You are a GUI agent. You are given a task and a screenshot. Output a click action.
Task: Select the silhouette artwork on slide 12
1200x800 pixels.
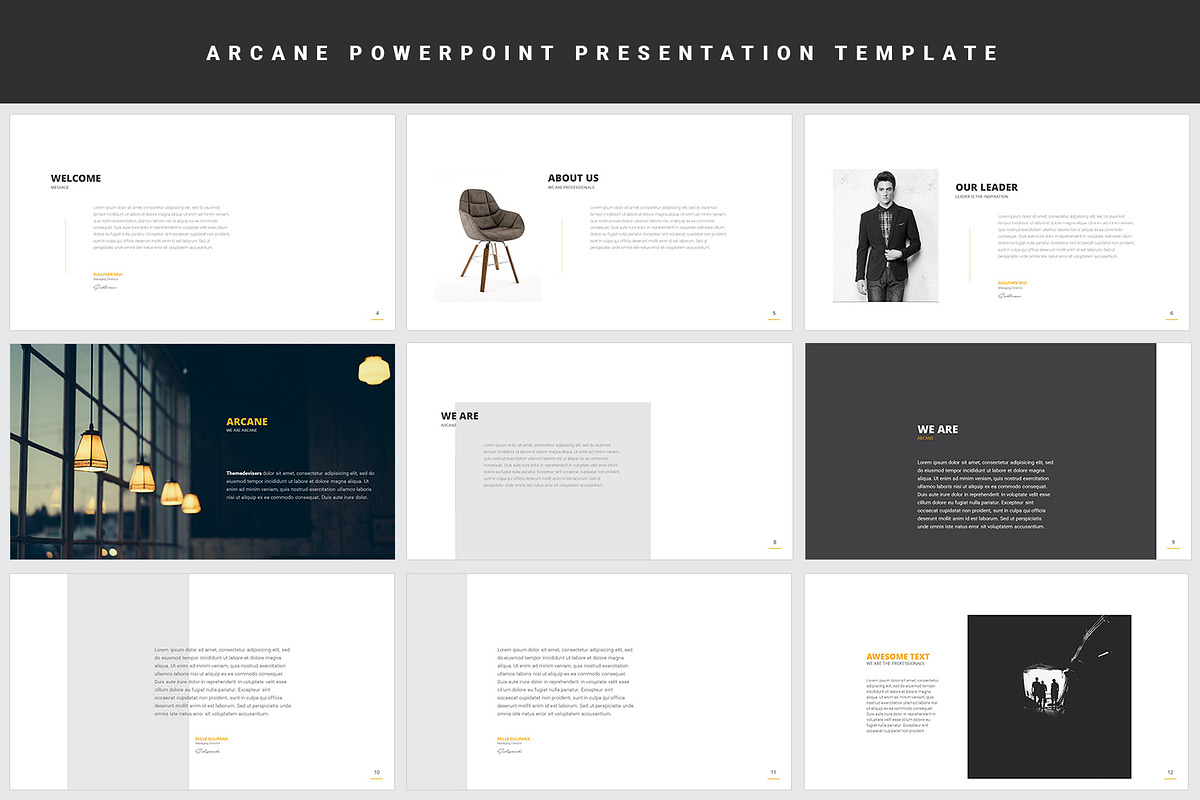(1048, 696)
